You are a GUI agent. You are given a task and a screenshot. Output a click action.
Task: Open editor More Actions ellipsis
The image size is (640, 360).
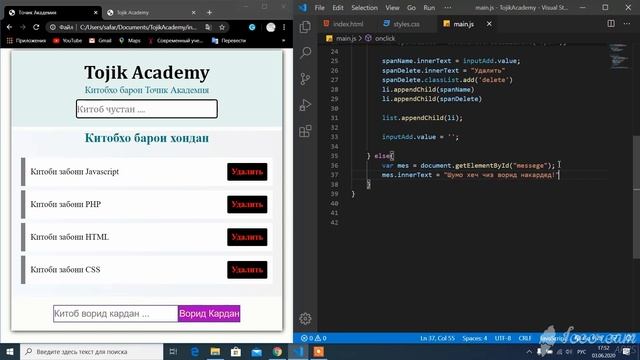point(627,24)
